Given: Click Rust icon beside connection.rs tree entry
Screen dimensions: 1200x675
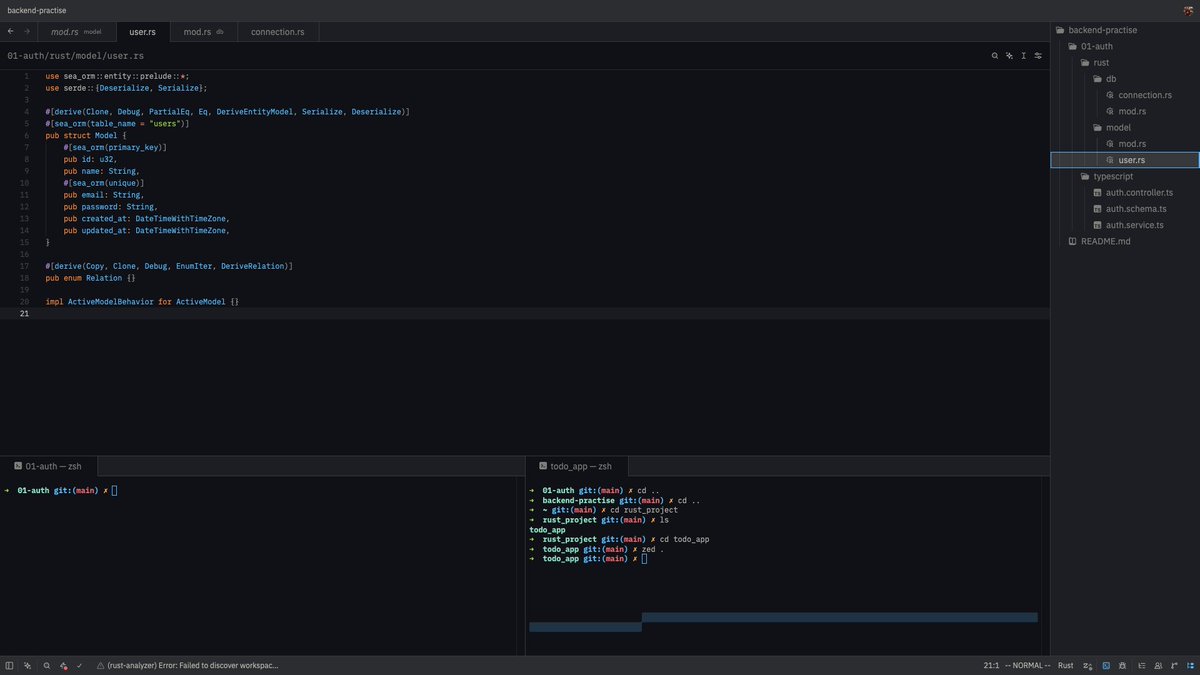Looking at the screenshot, I should click(x=1110, y=95).
